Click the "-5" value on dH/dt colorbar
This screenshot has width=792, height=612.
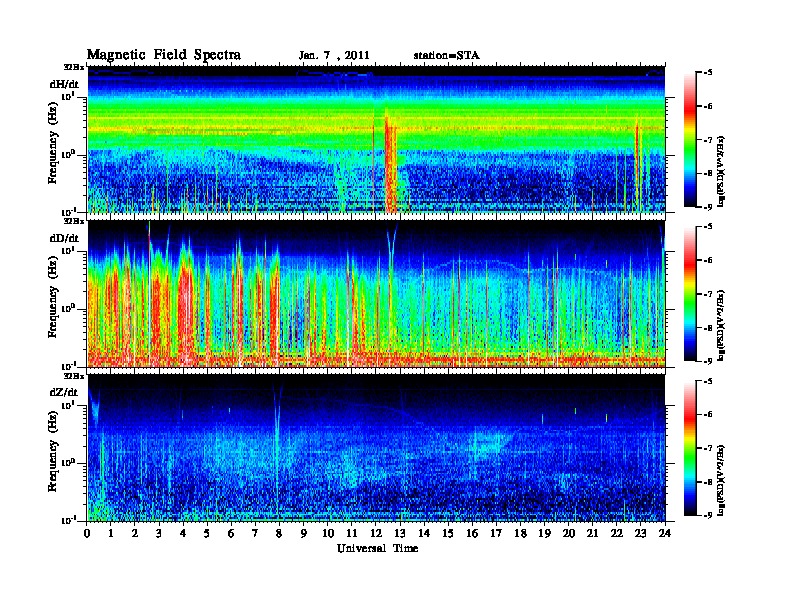tap(707, 73)
